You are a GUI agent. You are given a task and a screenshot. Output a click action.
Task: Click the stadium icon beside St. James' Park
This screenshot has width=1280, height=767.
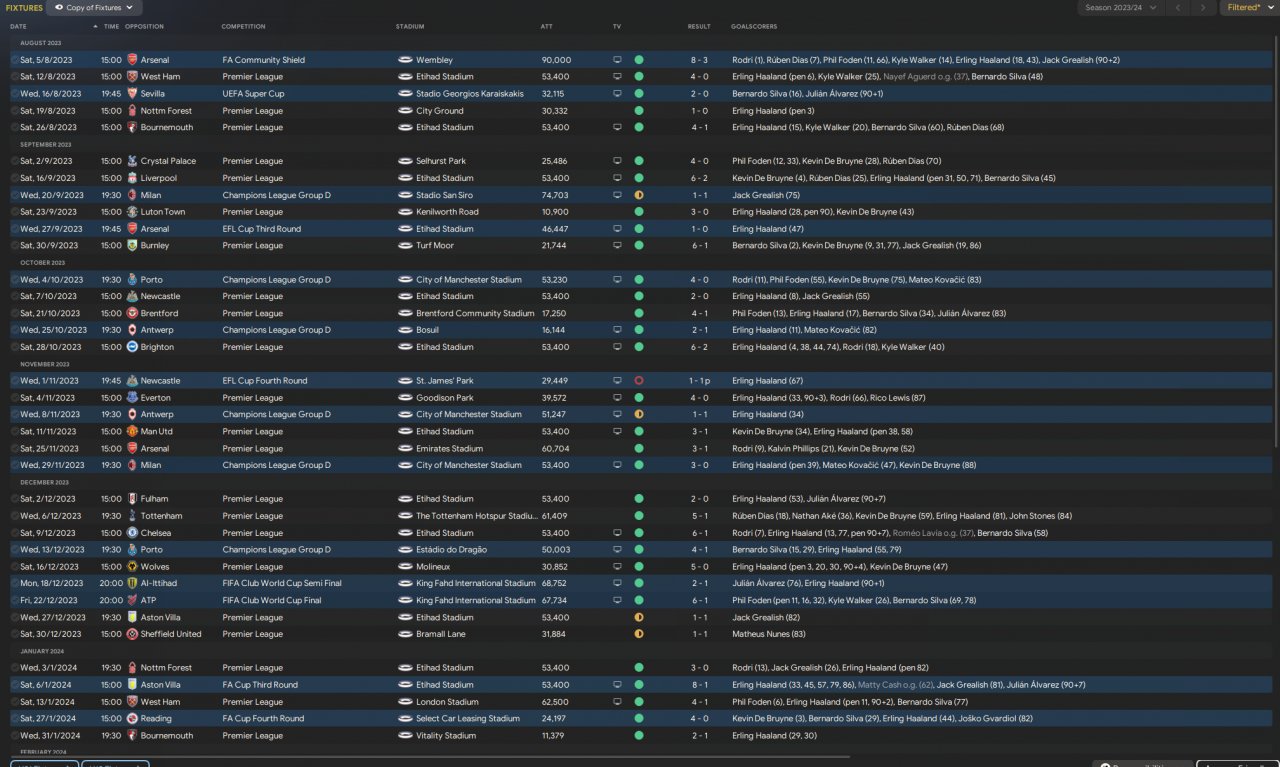pyautogui.click(x=405, y=381)
